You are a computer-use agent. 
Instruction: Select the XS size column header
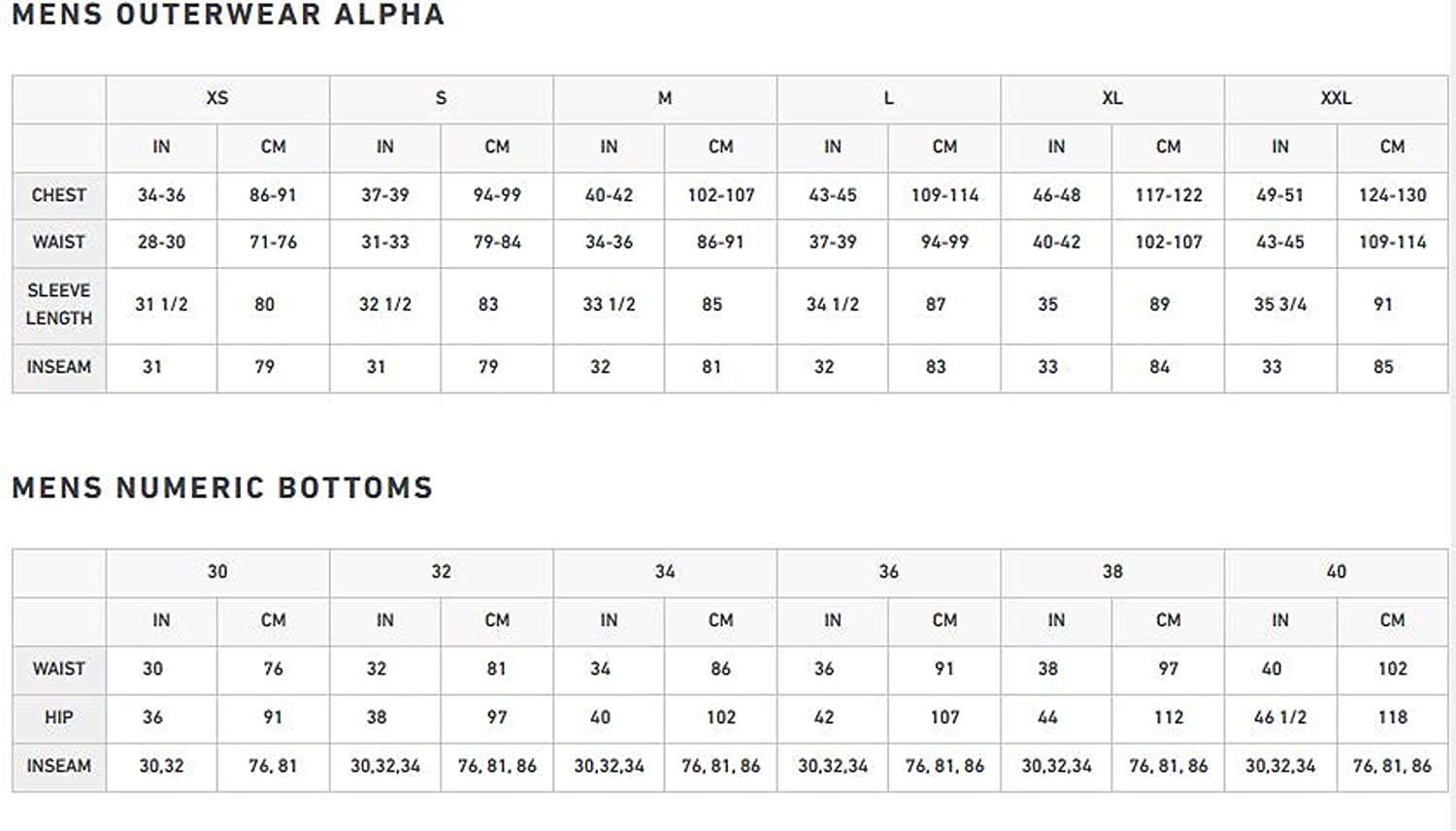click(x=217, y=98)
